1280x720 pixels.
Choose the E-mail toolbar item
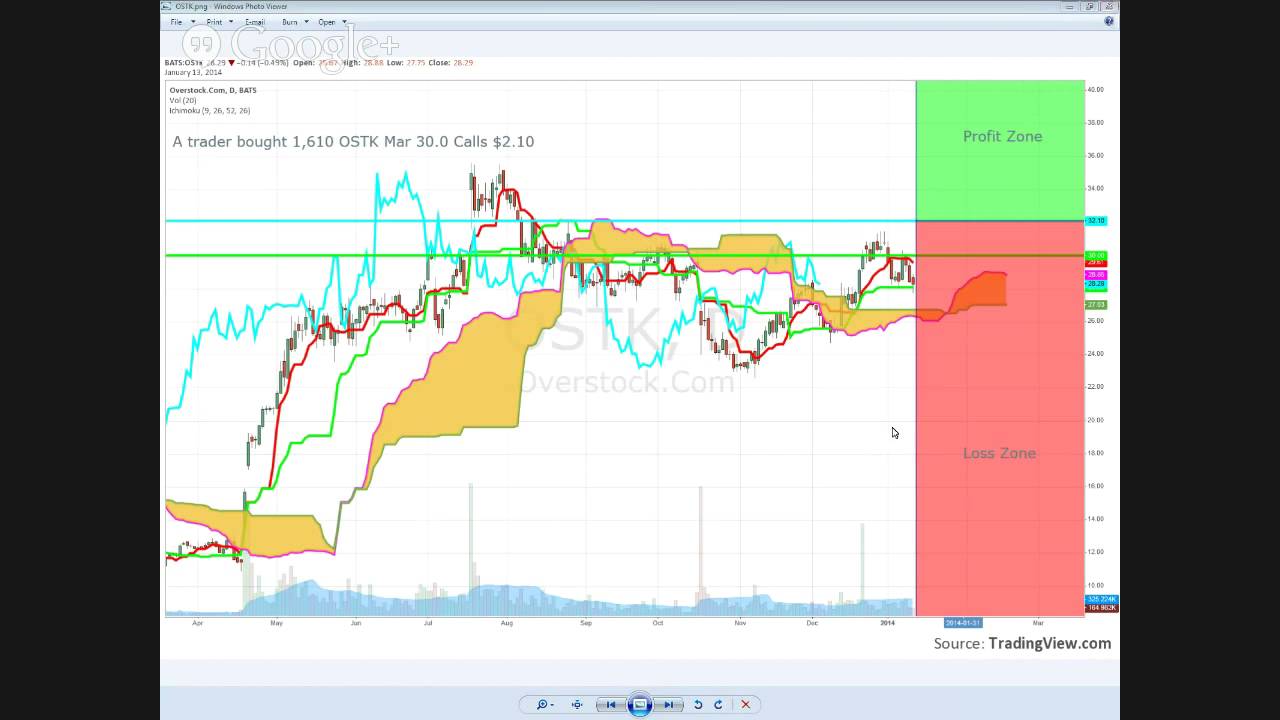[x=255, y=21]
